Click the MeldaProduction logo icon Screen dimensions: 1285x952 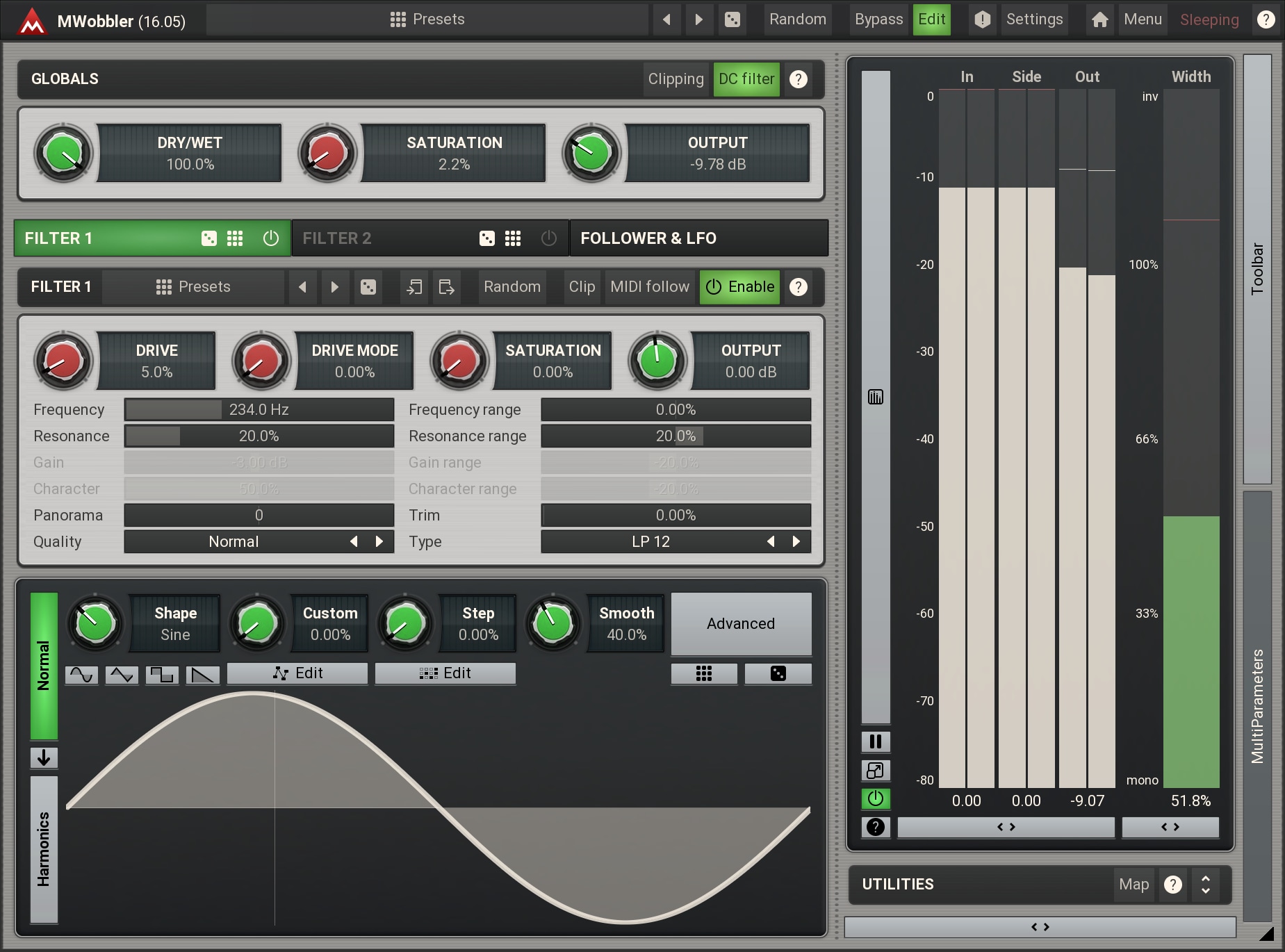click(x=32, y=20)
